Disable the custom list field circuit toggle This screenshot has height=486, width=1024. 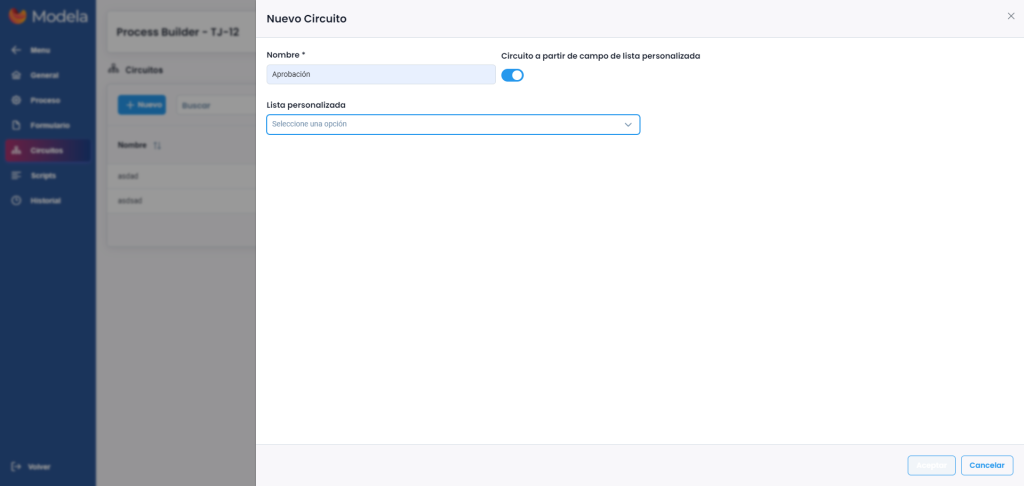(x=512, y=75)
